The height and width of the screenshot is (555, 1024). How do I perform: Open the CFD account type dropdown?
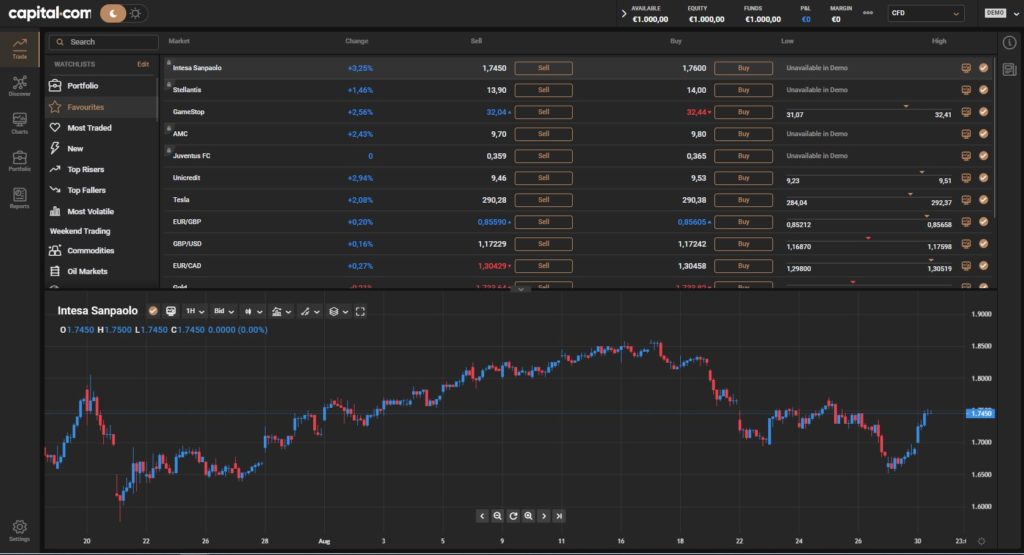925,13
